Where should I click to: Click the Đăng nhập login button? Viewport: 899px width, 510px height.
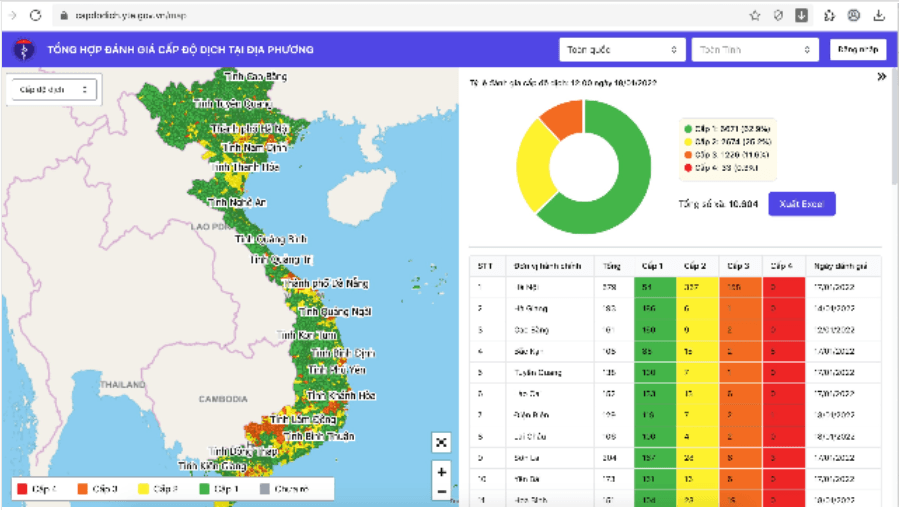tap(858, 50)
